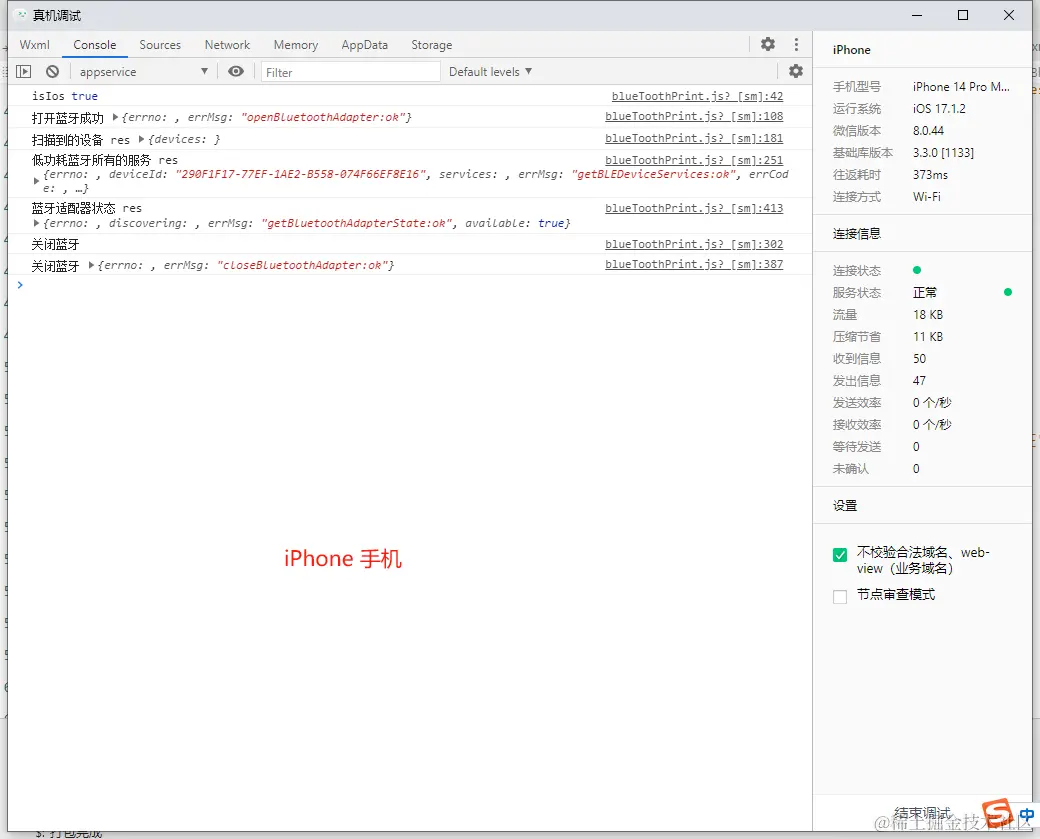
Task: Open source link blueToothPrint.js:413
Action: pyautogui.click(x=694, y=208)
